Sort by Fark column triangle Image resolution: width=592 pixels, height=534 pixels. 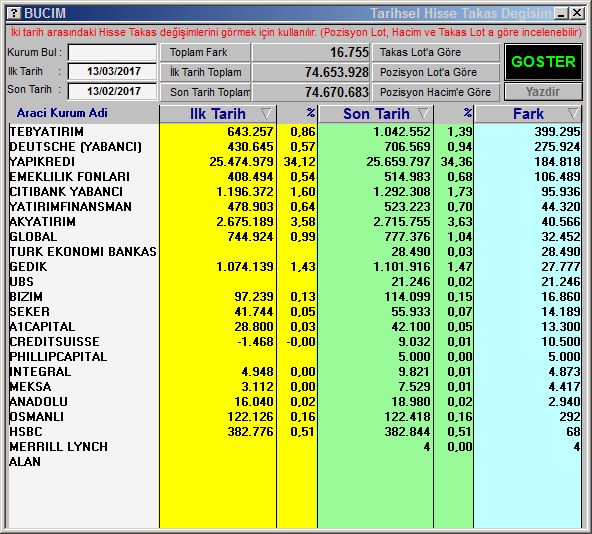573,113
